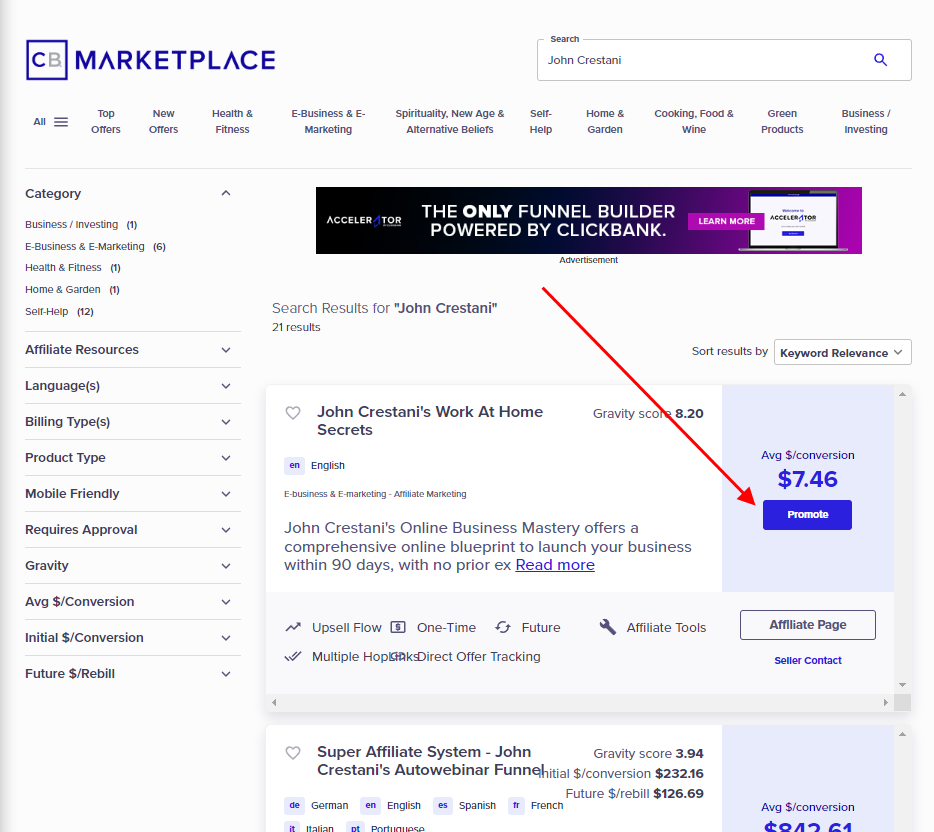
Task: Expand the Requires Approval filter
Action: pos(226,530)
